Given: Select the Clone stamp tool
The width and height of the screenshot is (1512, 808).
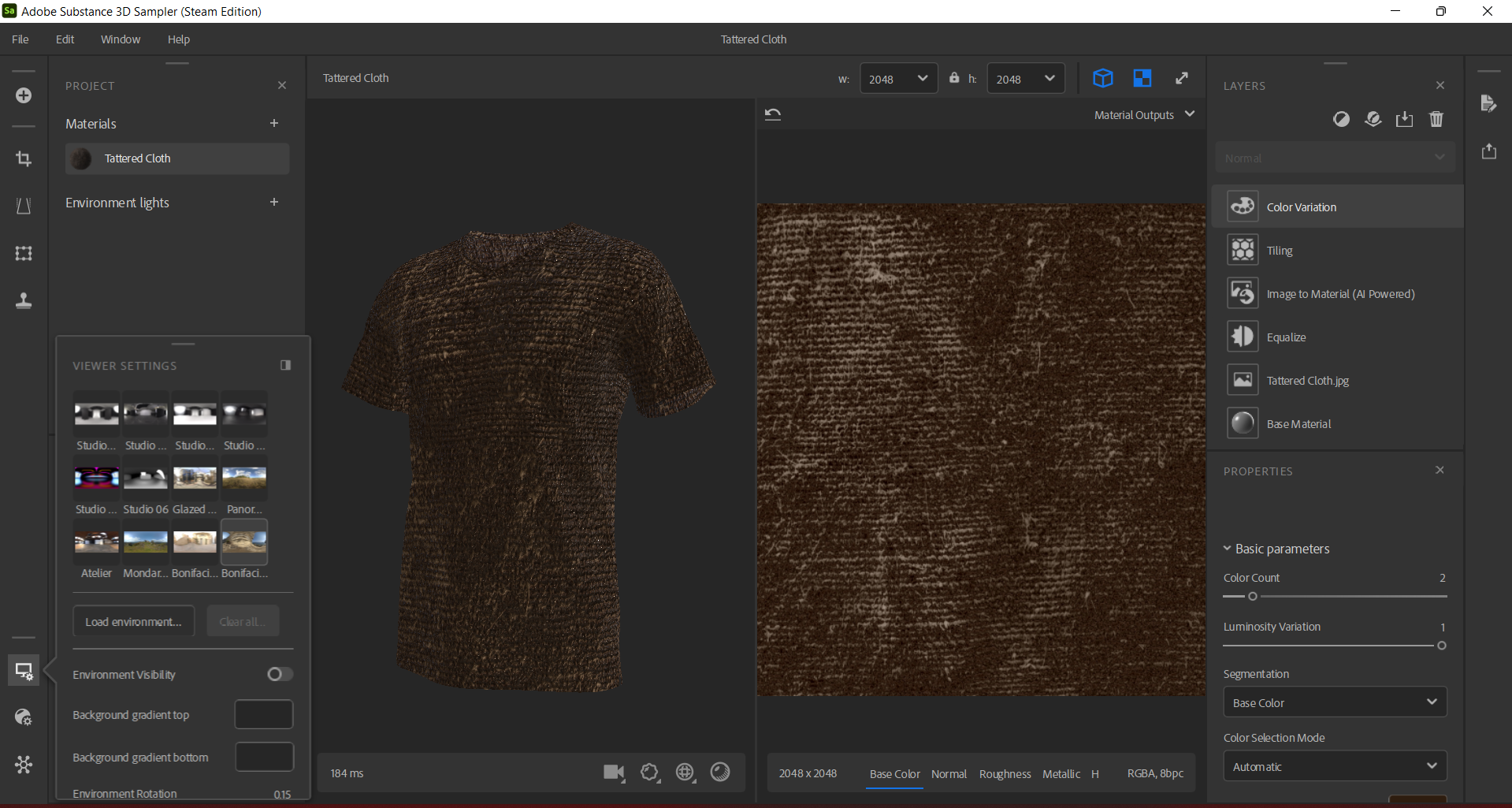Looking at the screenshot, I should pos(24,300).
